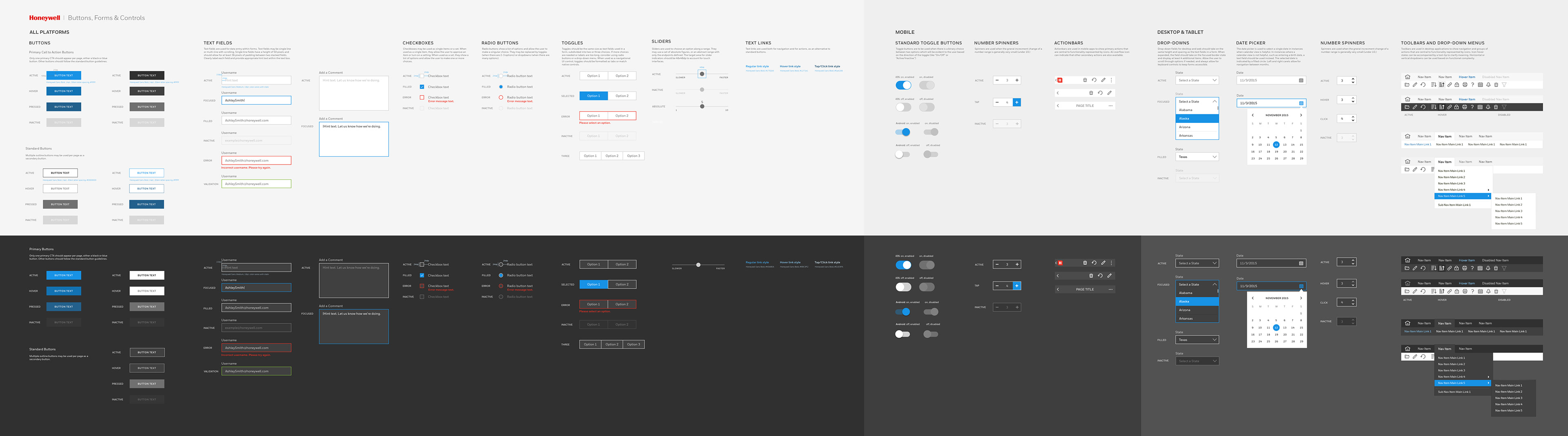Image resolution: width=1568 pixels, height=436 pixels.
Task: Toggle light-theme Android off-enabled switch
Action: click(x=903, y=155)
